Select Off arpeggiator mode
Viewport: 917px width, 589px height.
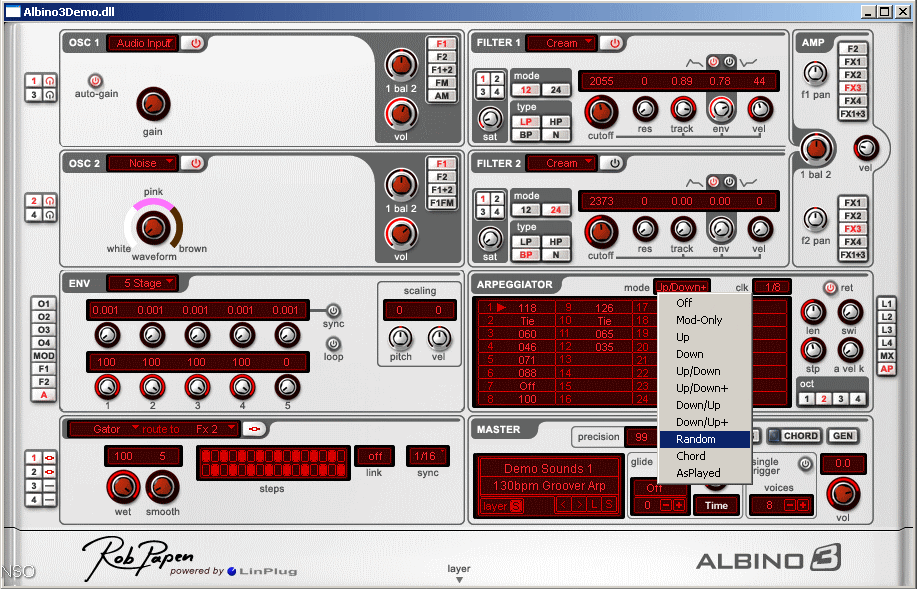pyautogui.click(x=705, y=303)
